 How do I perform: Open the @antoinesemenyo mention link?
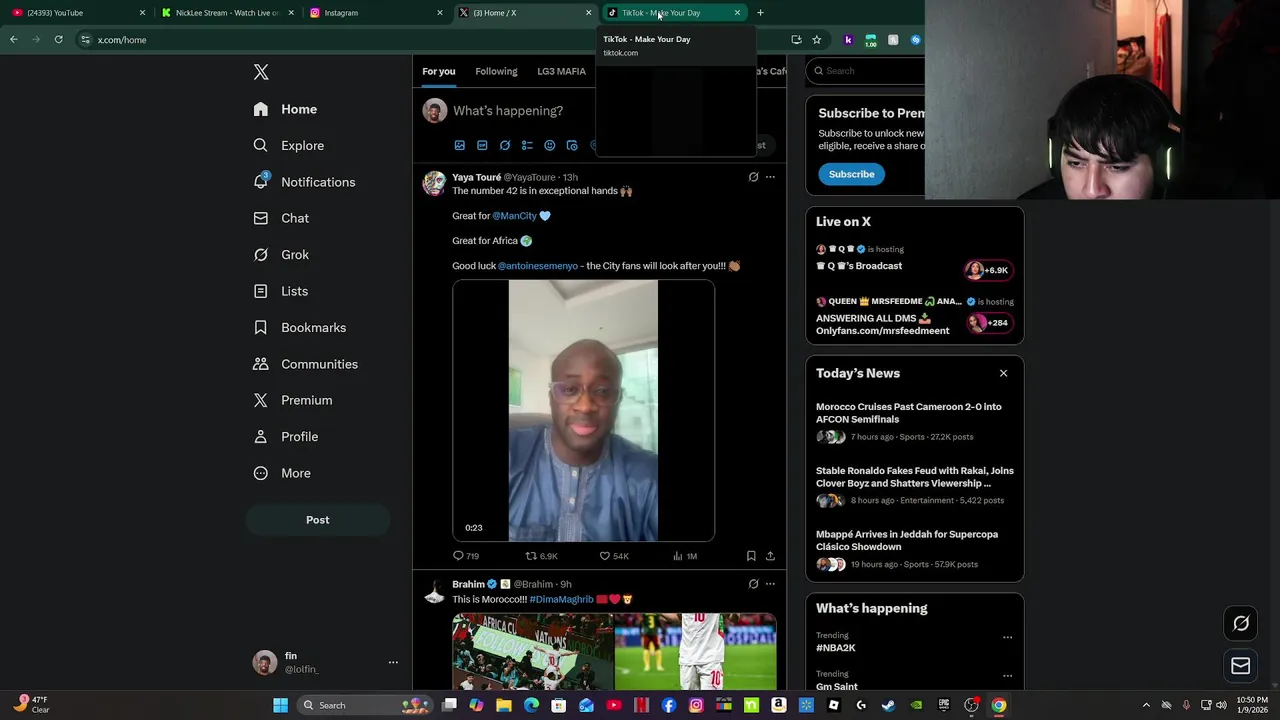coord(538,266)
